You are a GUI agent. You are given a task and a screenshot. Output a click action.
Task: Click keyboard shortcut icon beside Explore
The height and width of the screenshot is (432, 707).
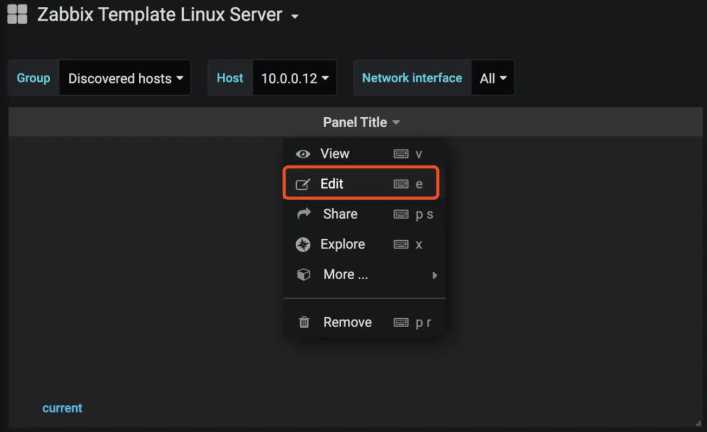click(x=401, y=244)
